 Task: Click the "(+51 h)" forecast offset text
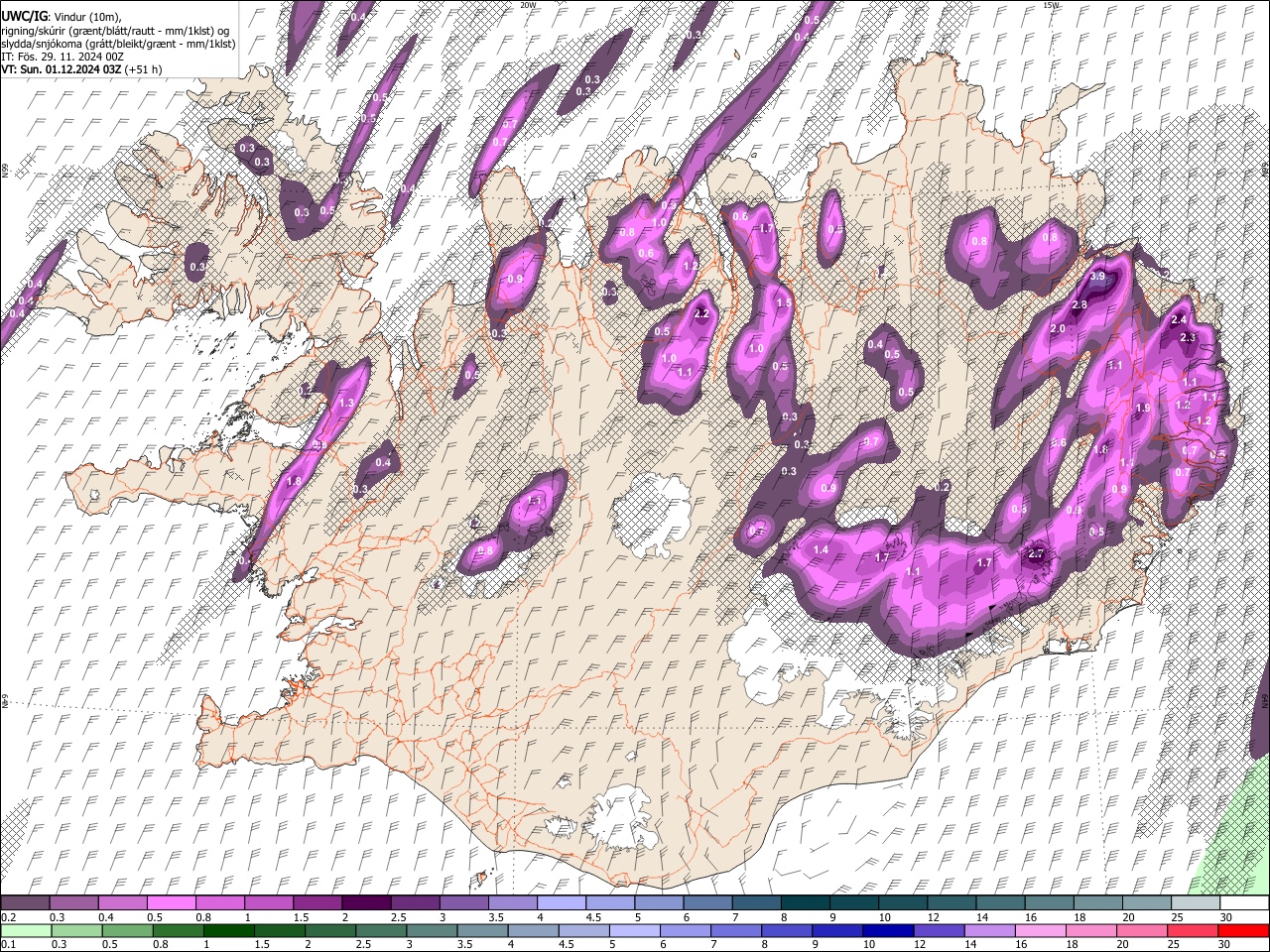click(x=144, y=69)
